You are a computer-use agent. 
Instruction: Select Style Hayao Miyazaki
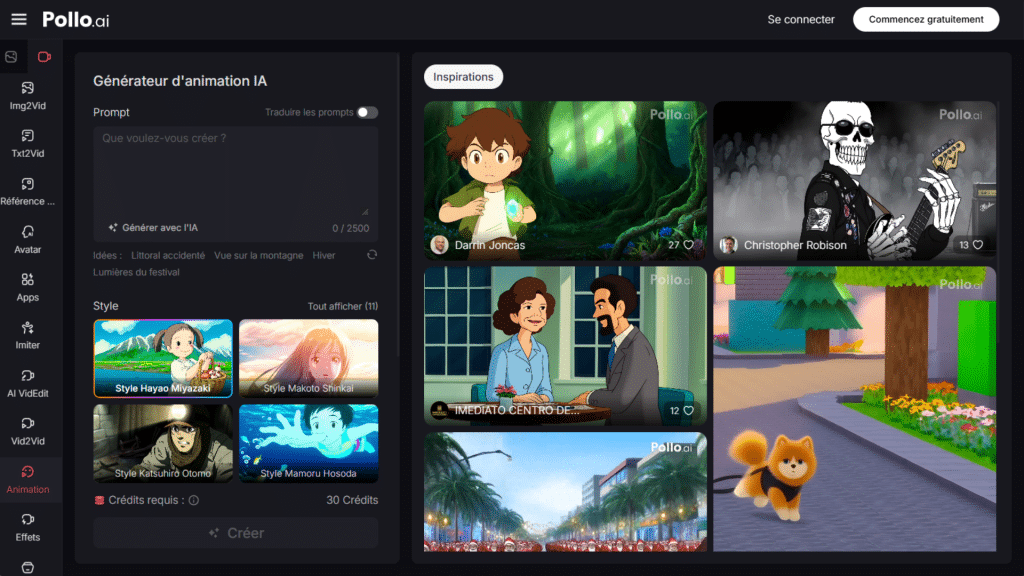tap(163, 359)
